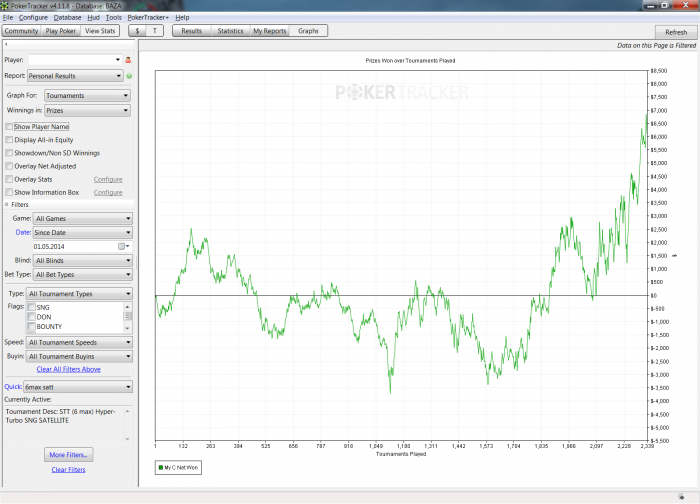The height and width of the screenshot is (504, 700).
Task: Open the Quick filter 6max satt dropdown
Action: [x=79, y=387]
